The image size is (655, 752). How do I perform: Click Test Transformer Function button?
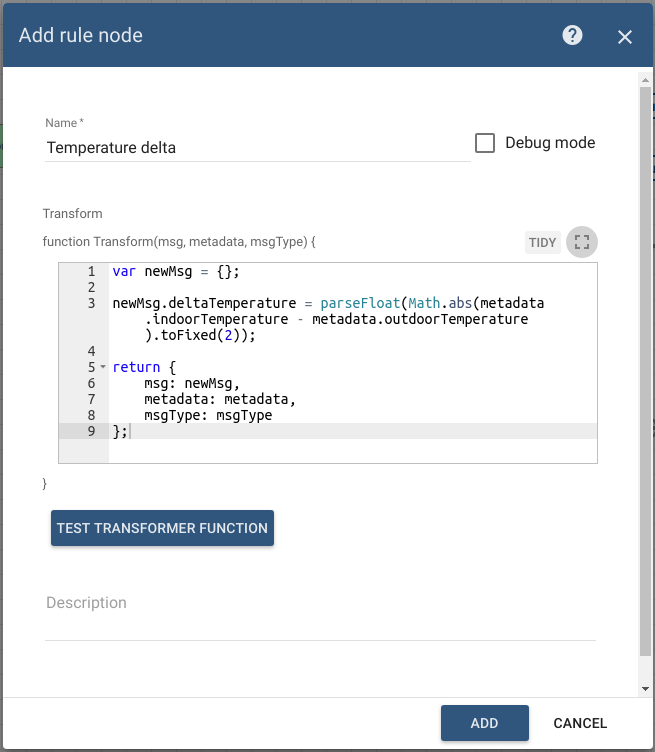(x=163, y=528)
